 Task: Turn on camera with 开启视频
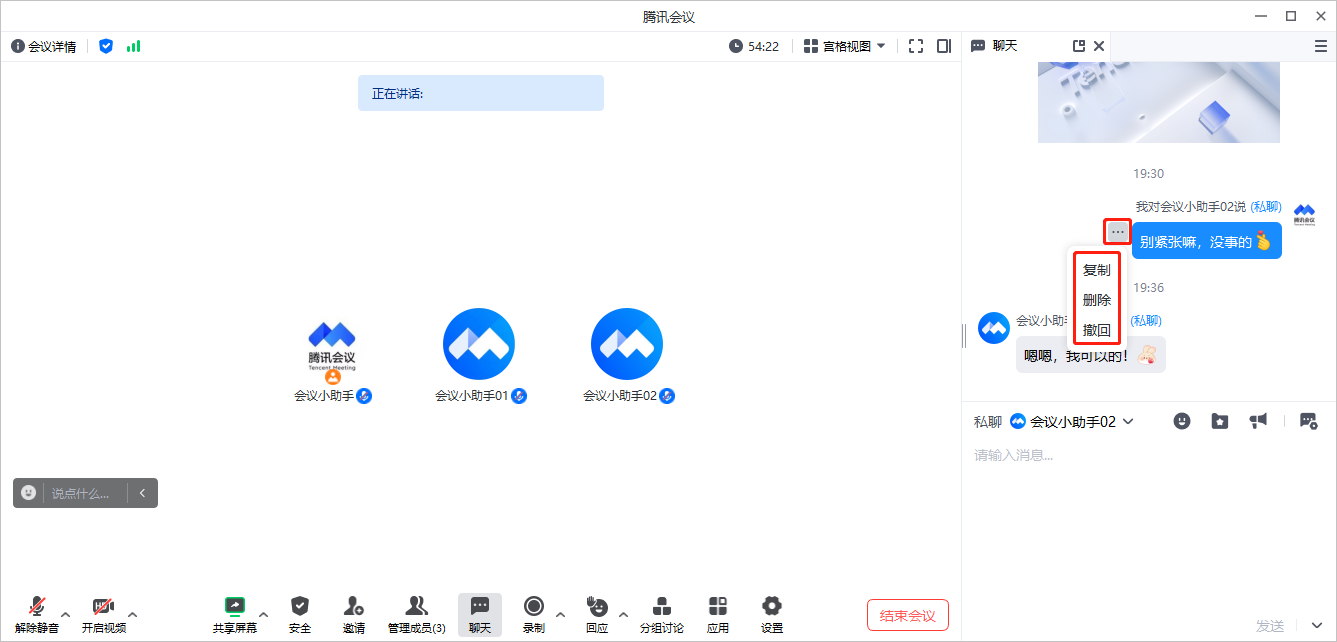[104, 614]
